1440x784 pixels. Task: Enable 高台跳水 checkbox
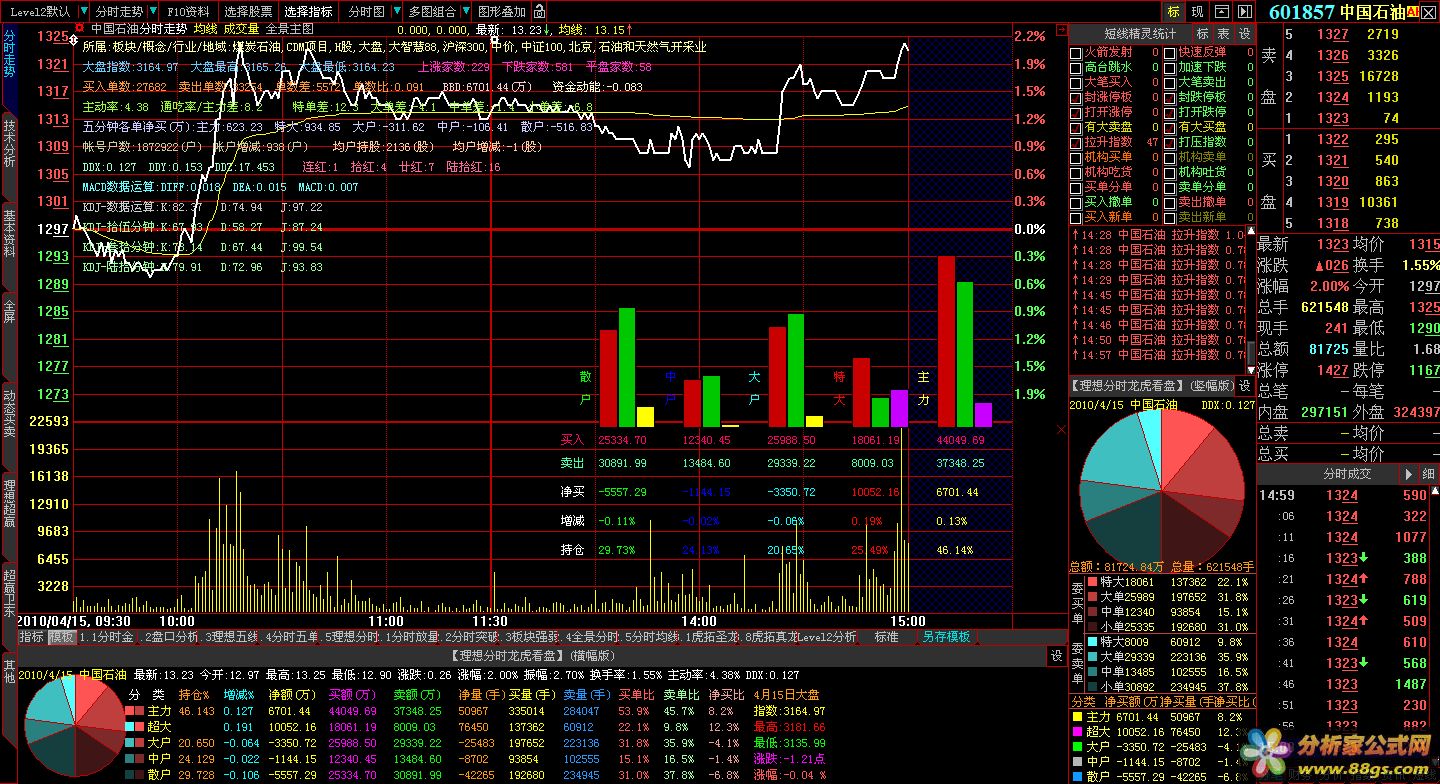pyautogui.click(x=1076, y=67)
